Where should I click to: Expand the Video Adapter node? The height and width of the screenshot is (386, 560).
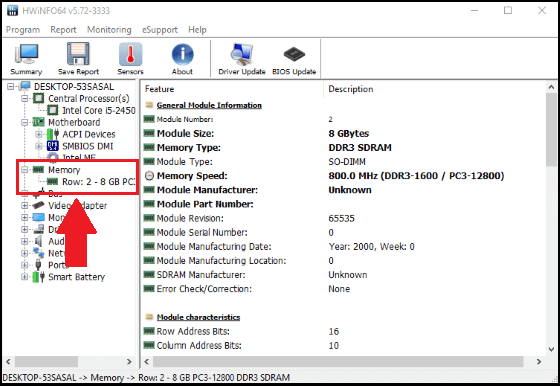click(x=24, y=206)
